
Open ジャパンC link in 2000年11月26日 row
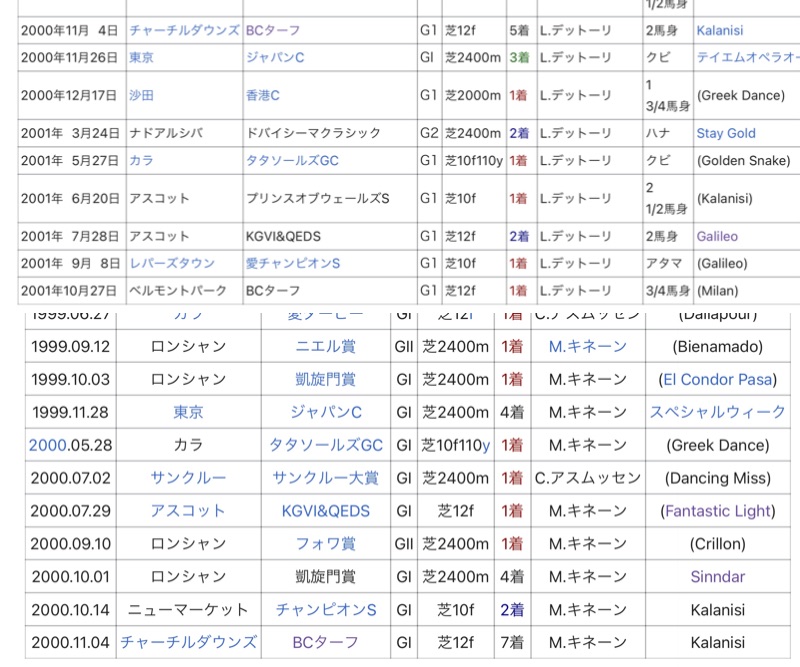(275, 57)
